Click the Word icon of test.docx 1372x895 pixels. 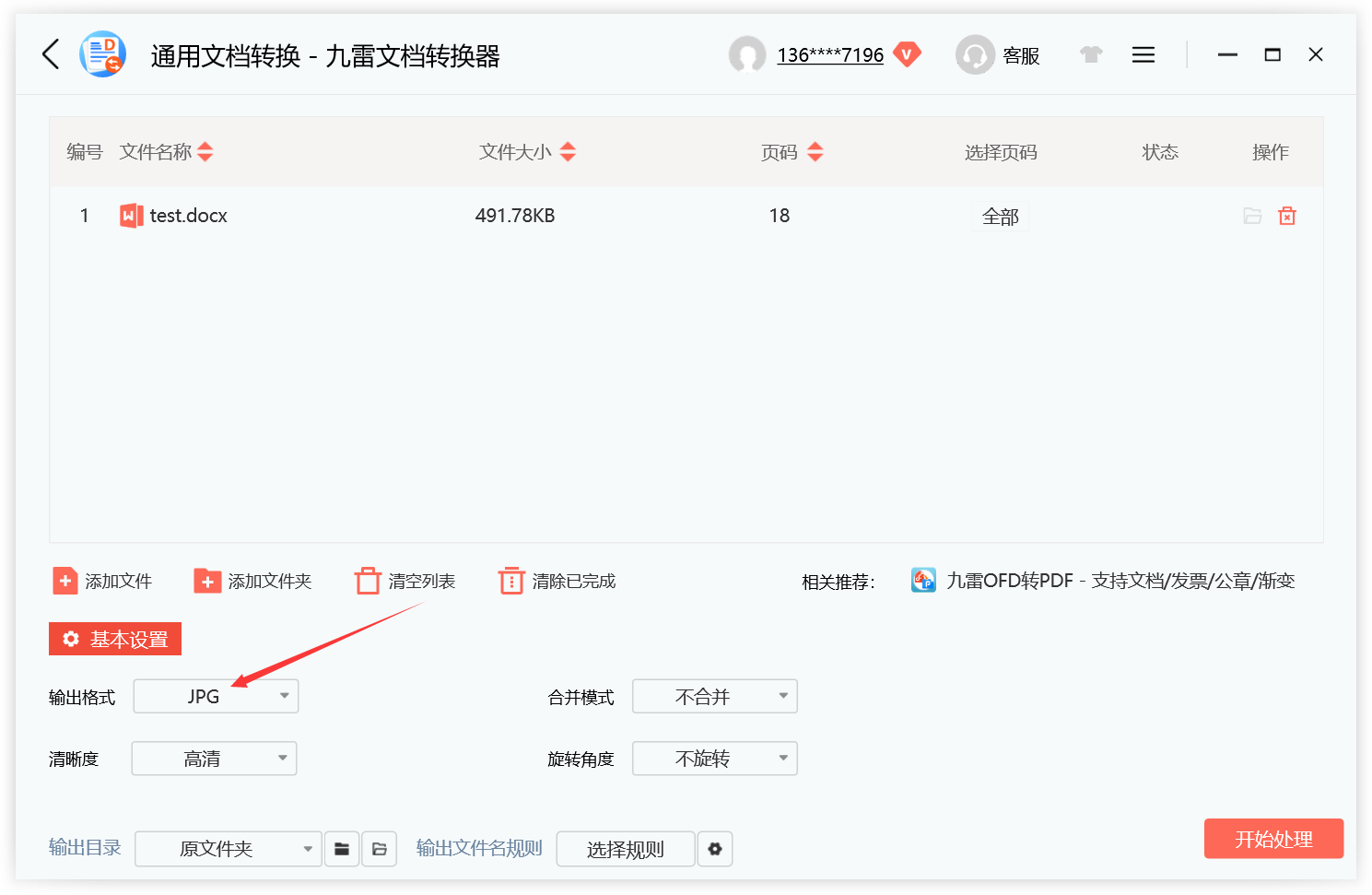click(x=132, y=216)
